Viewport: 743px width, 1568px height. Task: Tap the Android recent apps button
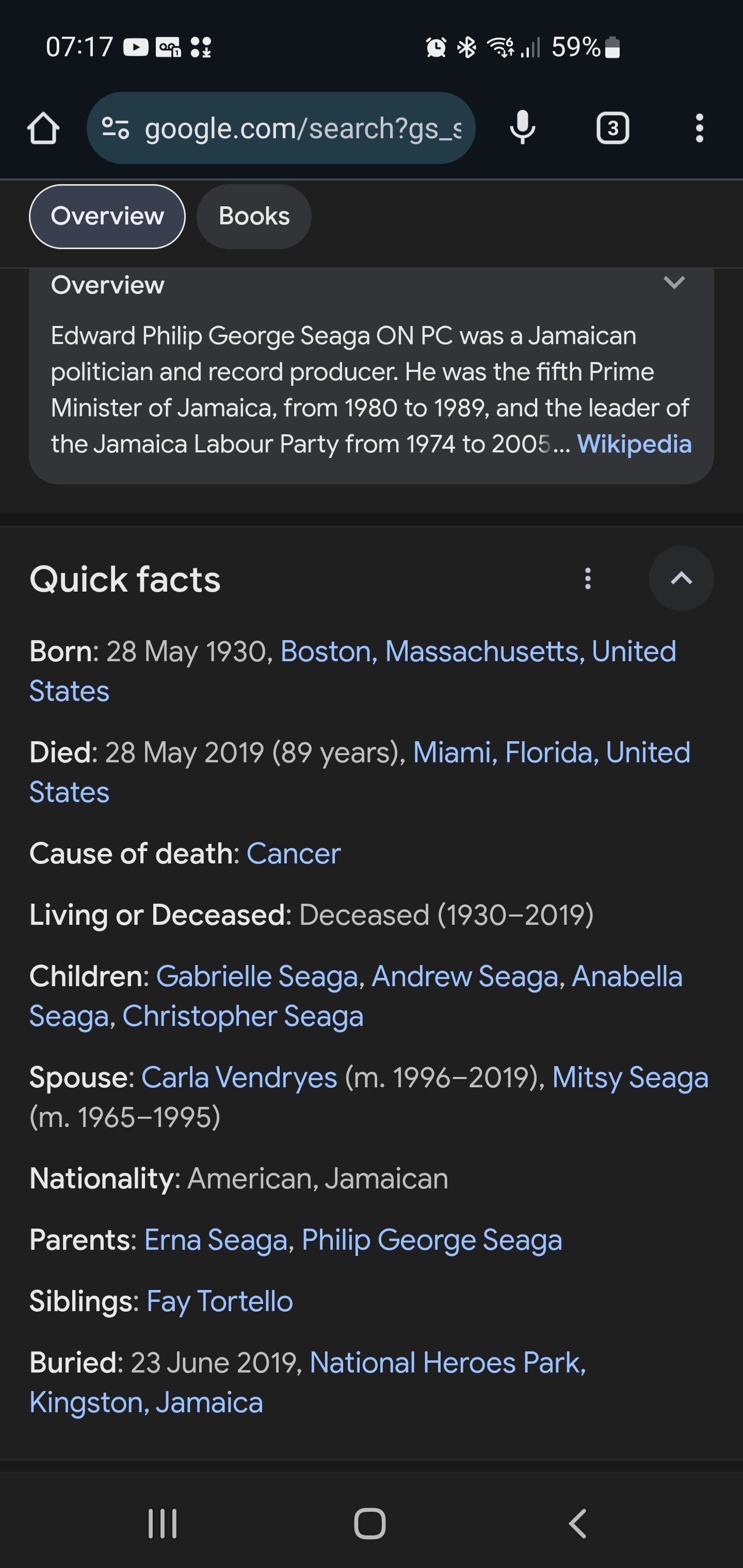[163, 1524]
